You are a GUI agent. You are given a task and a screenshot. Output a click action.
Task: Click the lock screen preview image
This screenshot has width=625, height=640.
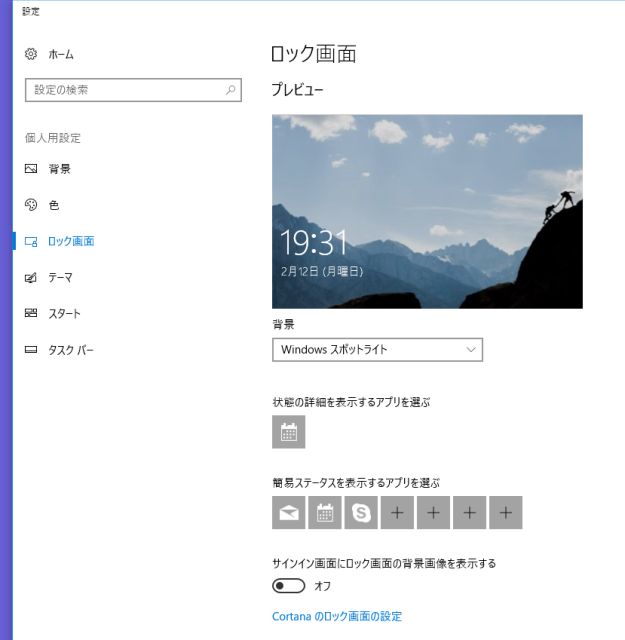pos(427,211)
